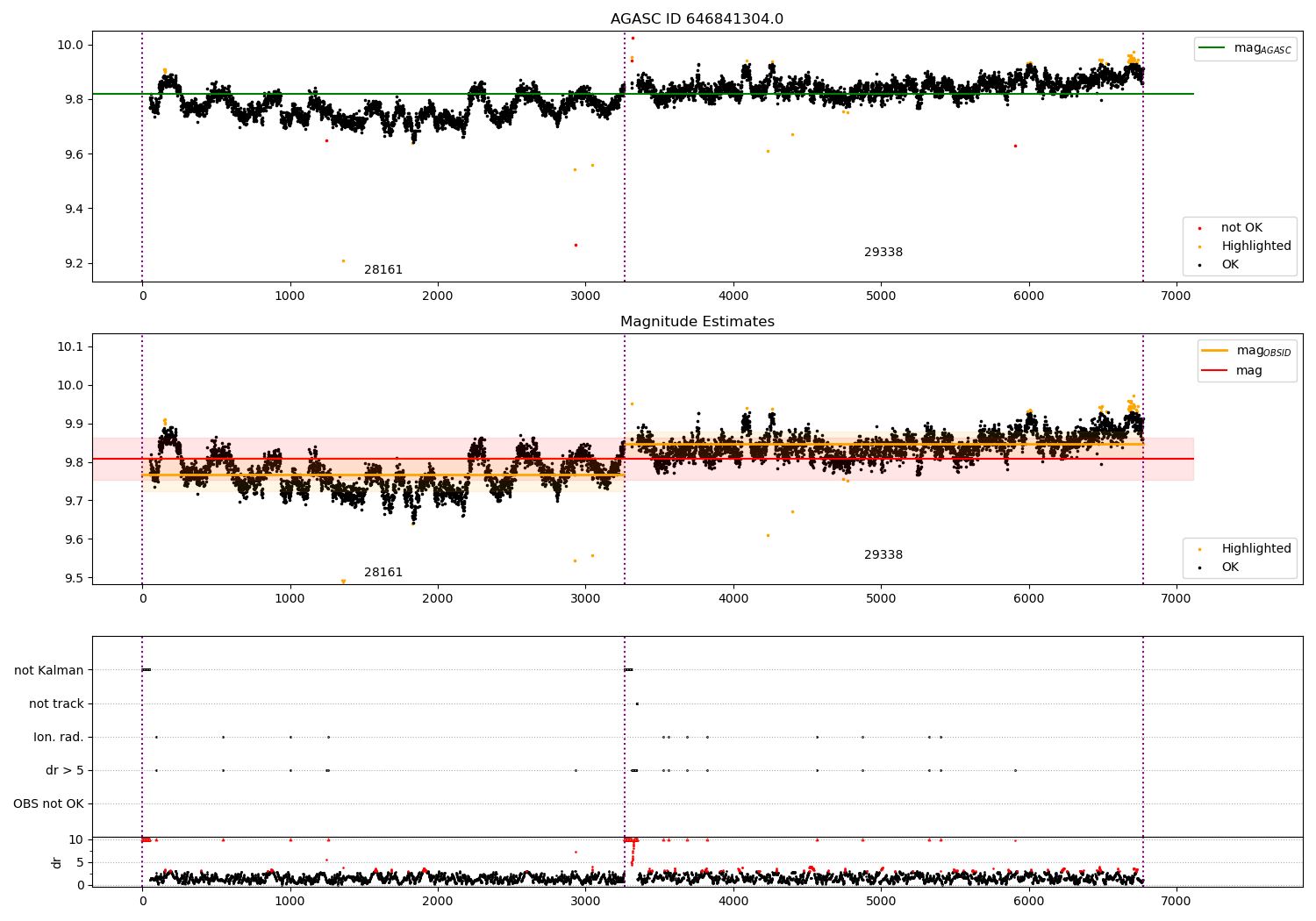The height and width of the screenshot is (921, 1316).
Task: Click the 4000 x-tick under middle panel
Action: (733, 599)
